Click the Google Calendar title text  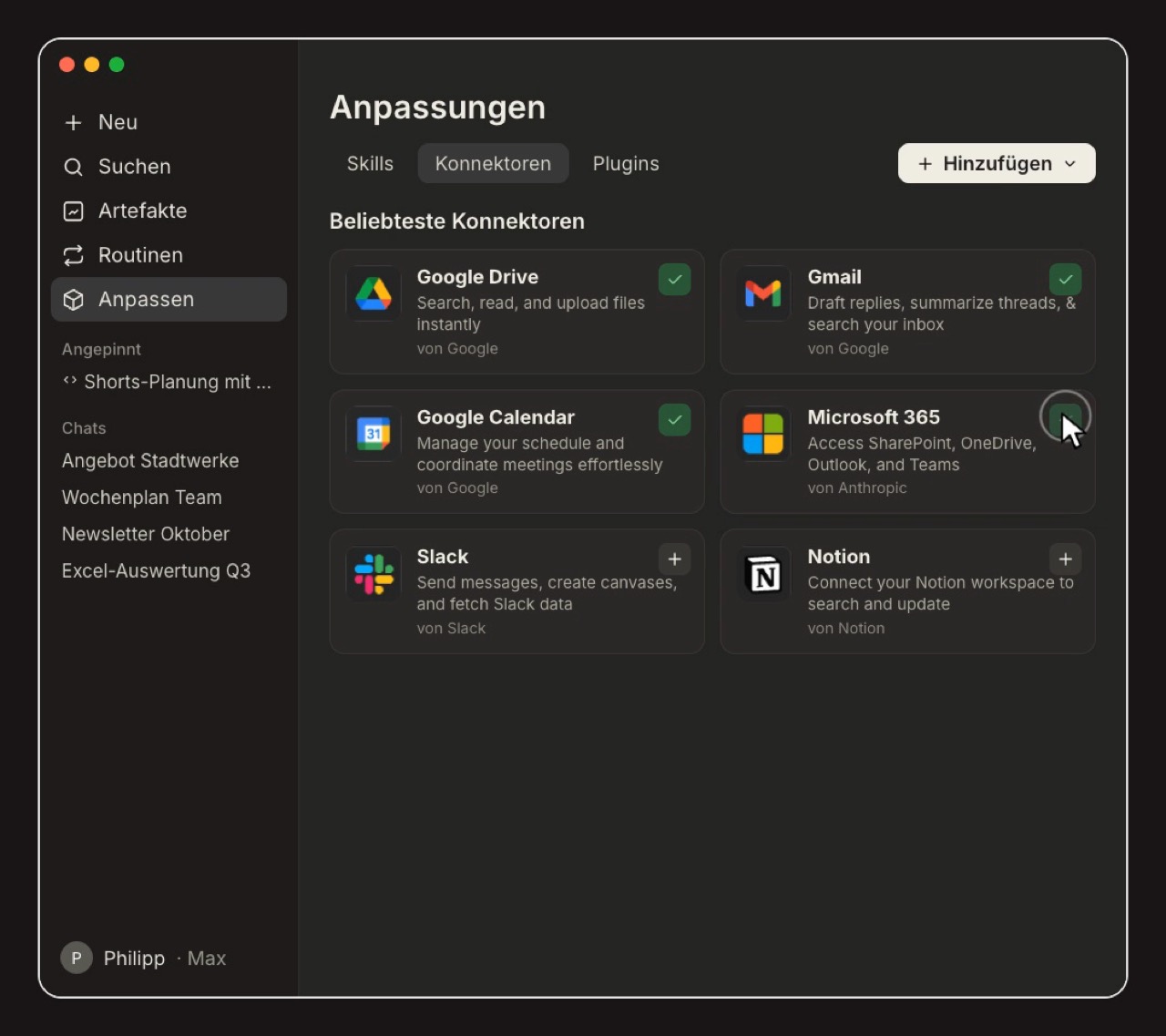[x=496, y=417]
